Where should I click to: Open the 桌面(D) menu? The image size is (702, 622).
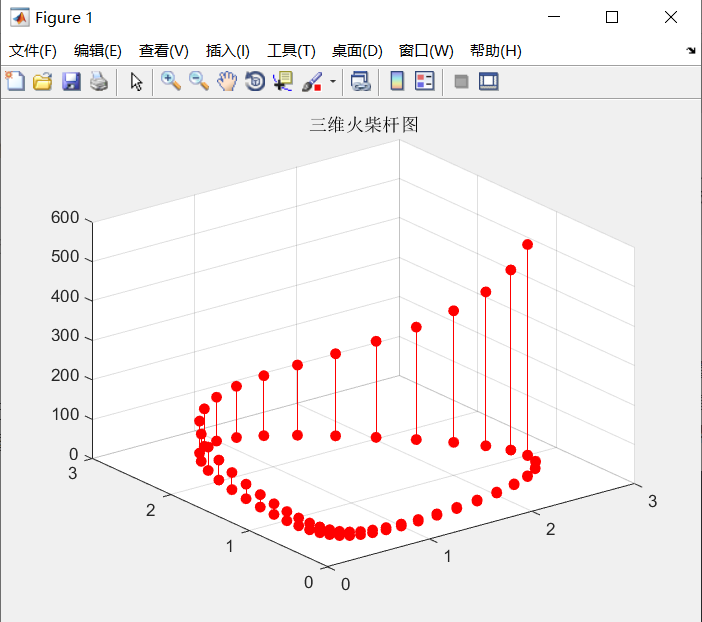(357, 51)
